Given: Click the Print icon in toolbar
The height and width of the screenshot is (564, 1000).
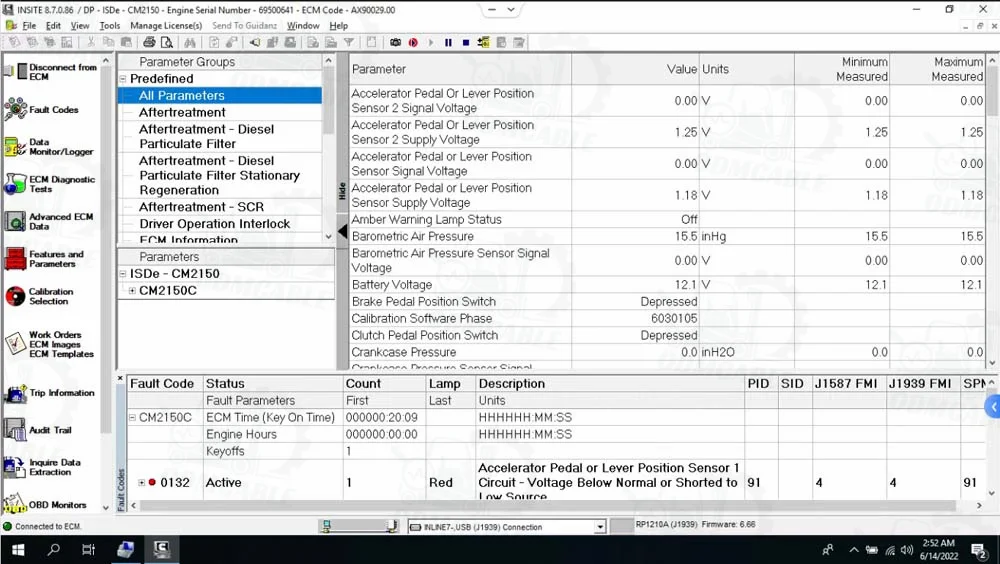Looking at the screenshot, I should [149, 42].
